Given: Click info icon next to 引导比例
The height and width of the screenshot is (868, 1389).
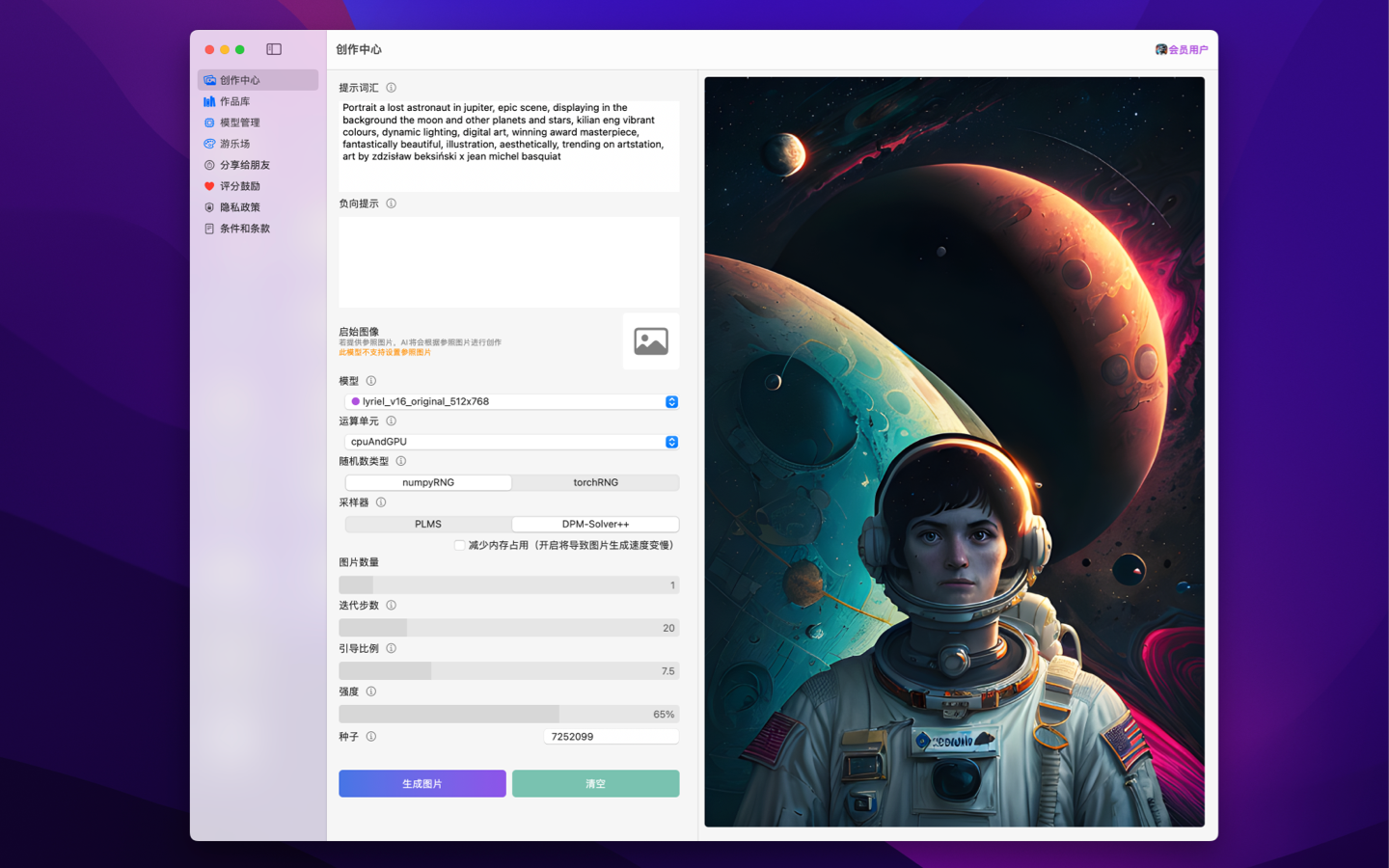Looking at the screenshot, I should (392, 648).
